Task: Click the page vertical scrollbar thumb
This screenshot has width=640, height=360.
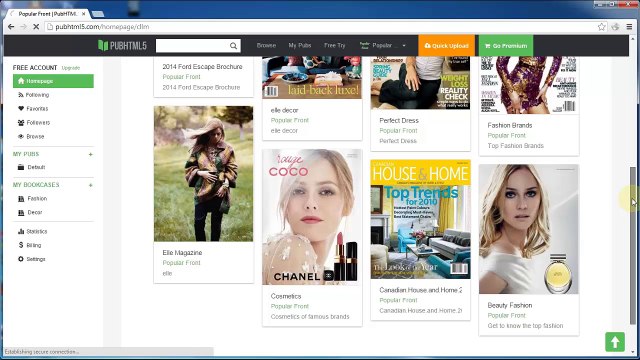Action: pyautogui.click(x=633, y=245)
